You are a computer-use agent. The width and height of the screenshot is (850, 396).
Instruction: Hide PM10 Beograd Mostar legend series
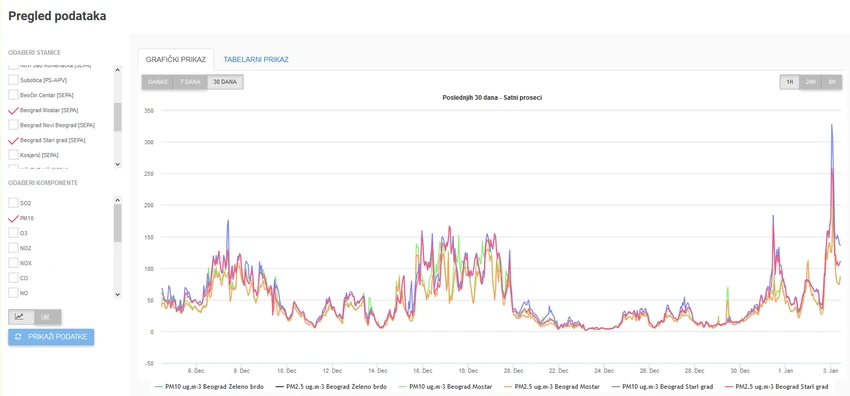[x=445, y=387]
